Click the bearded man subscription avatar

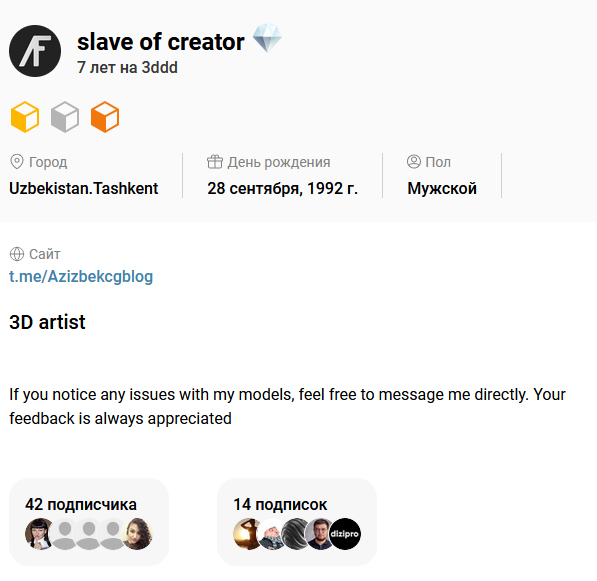click(x=318, y=534)
